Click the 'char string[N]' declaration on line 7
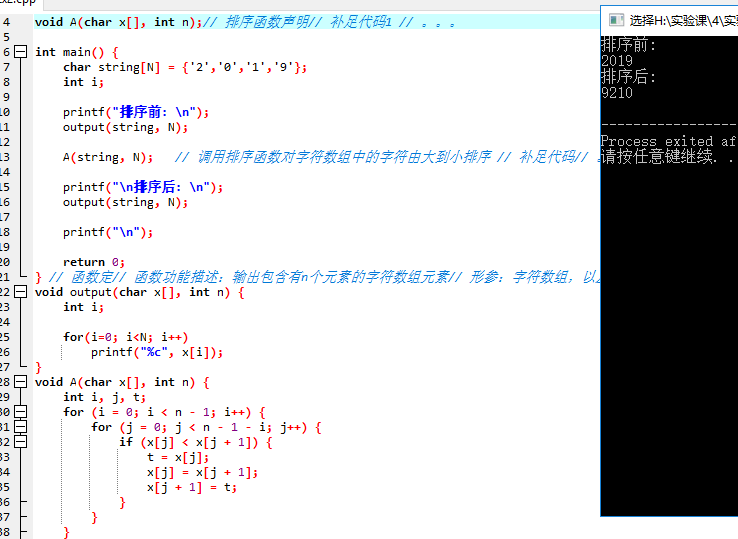Viewport: 738px width, 539px height. [112, 67]
